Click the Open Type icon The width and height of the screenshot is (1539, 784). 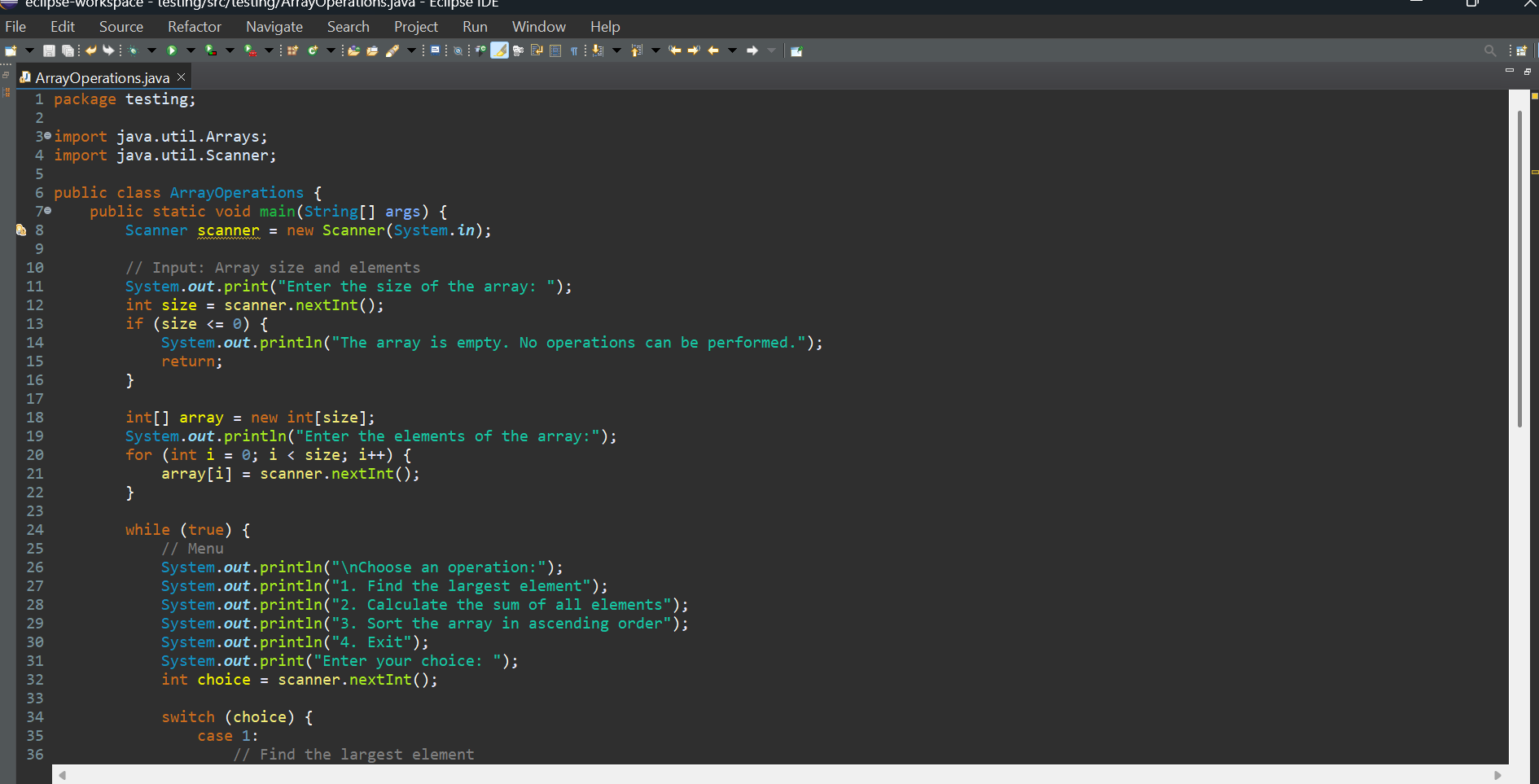click(353, 50)
